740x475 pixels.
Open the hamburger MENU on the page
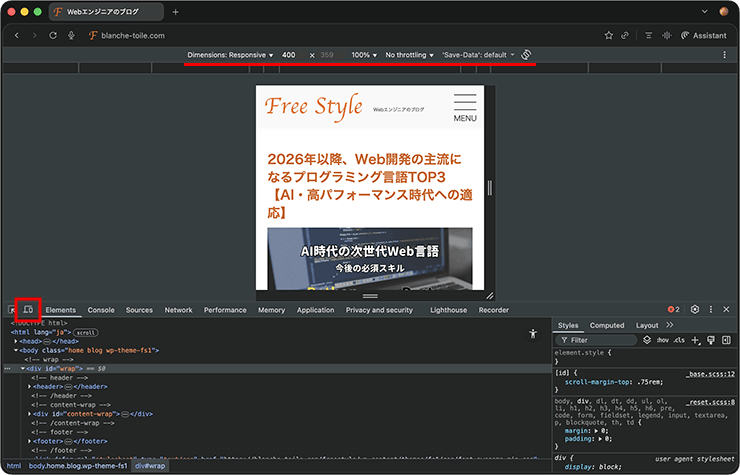point(465,108)
